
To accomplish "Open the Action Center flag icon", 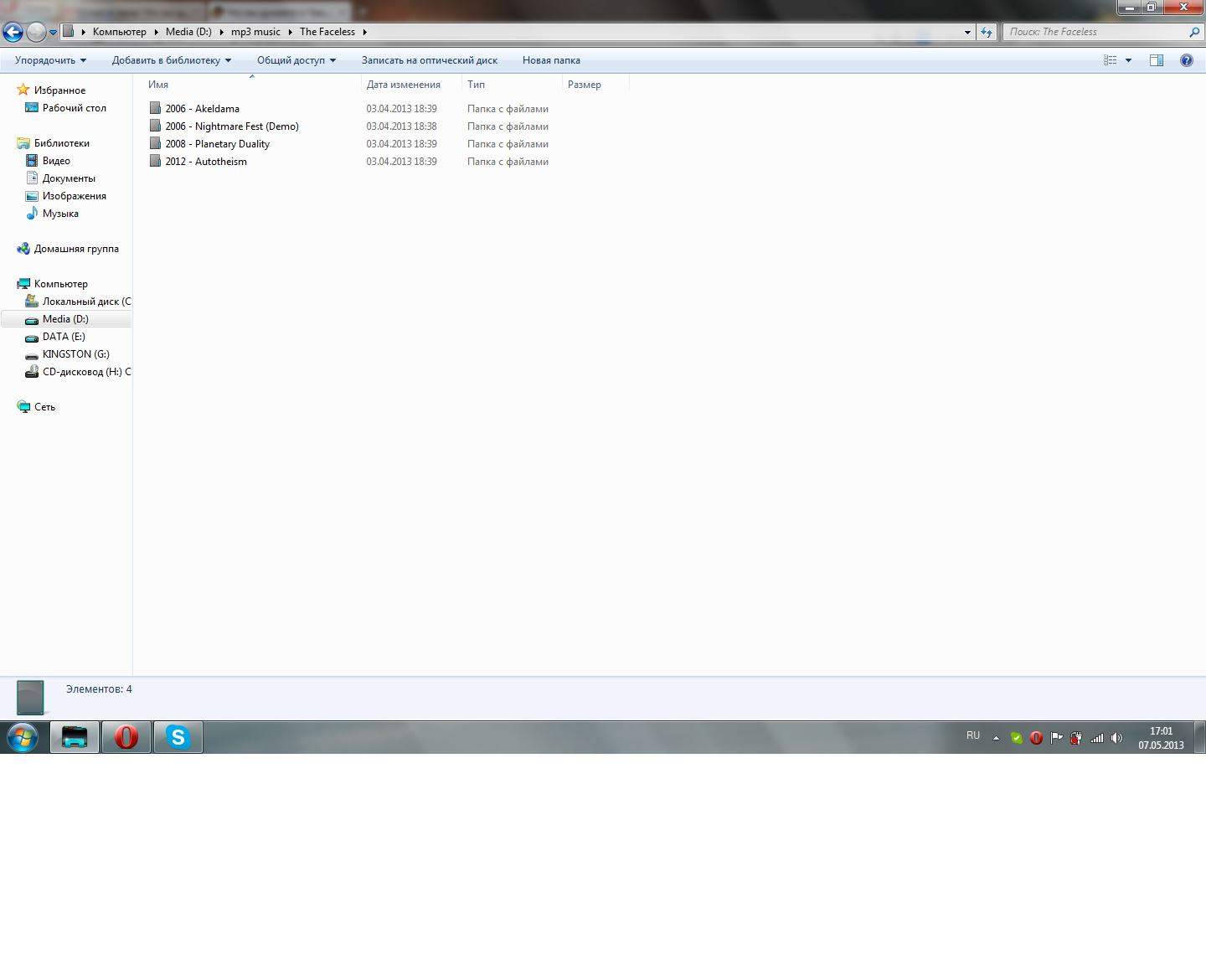I will tap(1056, 738).
